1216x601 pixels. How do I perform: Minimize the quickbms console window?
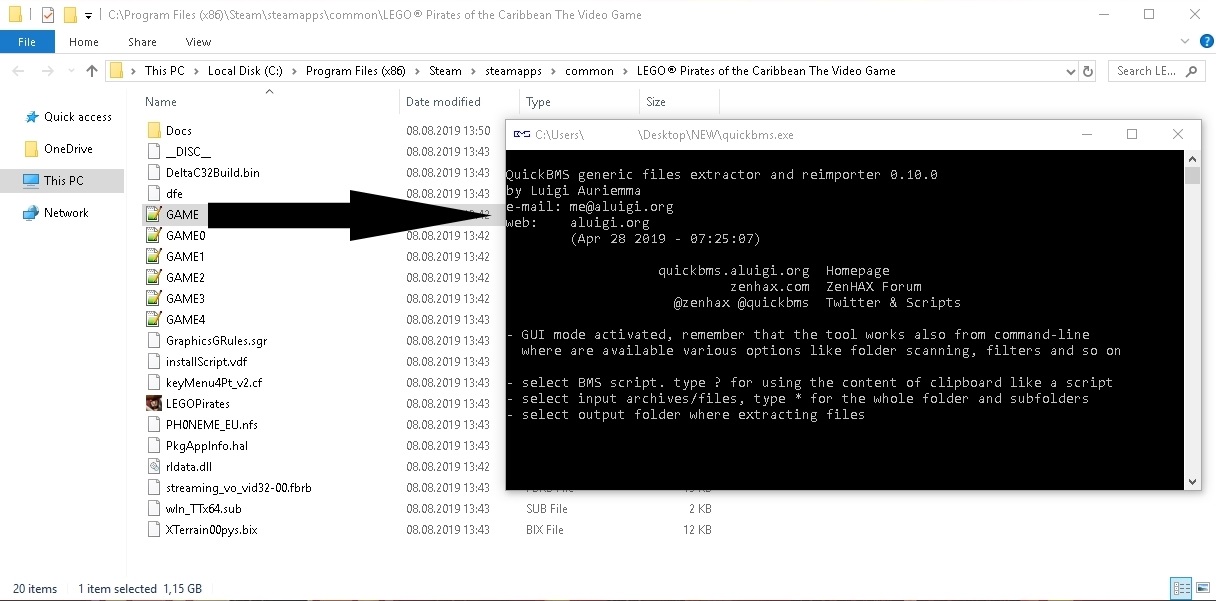1086,134
